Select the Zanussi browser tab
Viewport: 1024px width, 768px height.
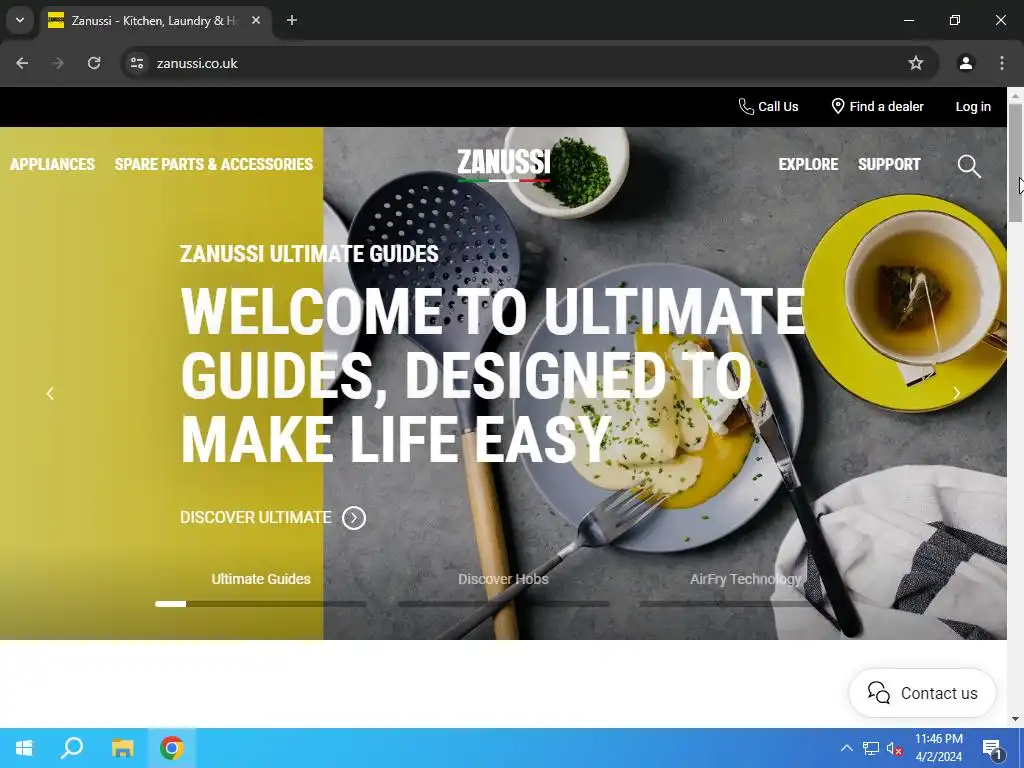(x=155, y=20)
